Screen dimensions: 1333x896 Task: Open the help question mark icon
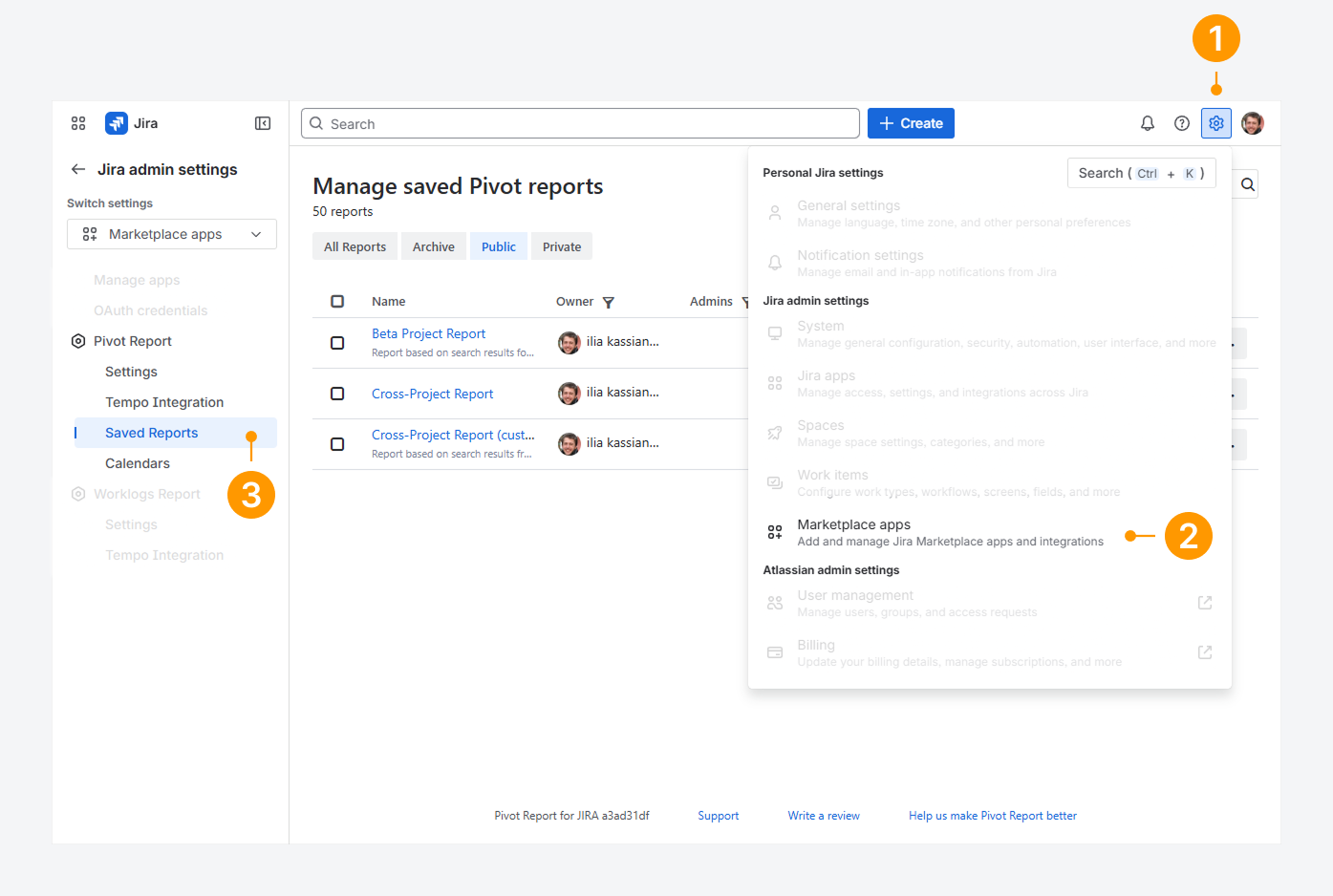1182,123
